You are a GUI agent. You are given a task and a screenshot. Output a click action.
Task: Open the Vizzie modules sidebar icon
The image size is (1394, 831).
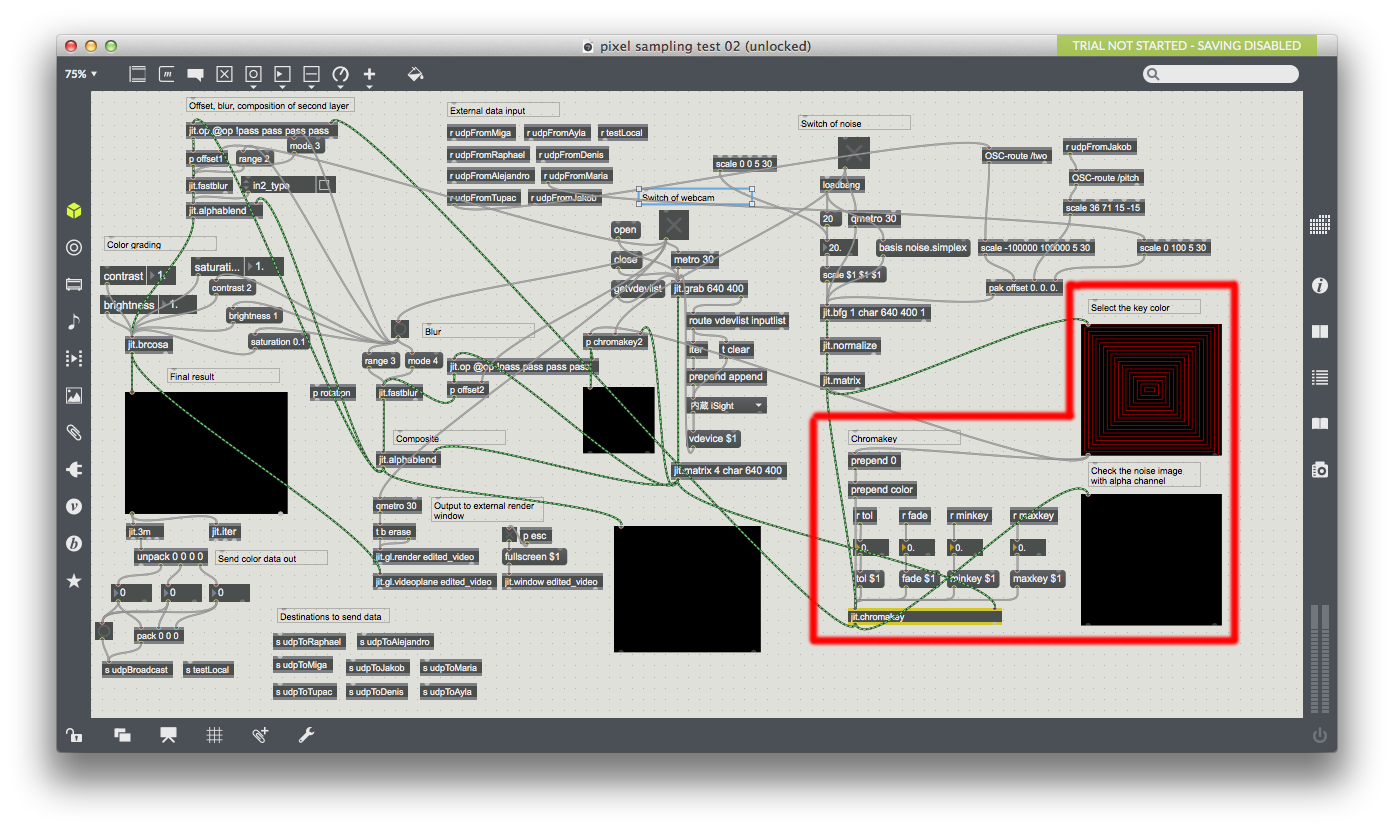point(74,506)
